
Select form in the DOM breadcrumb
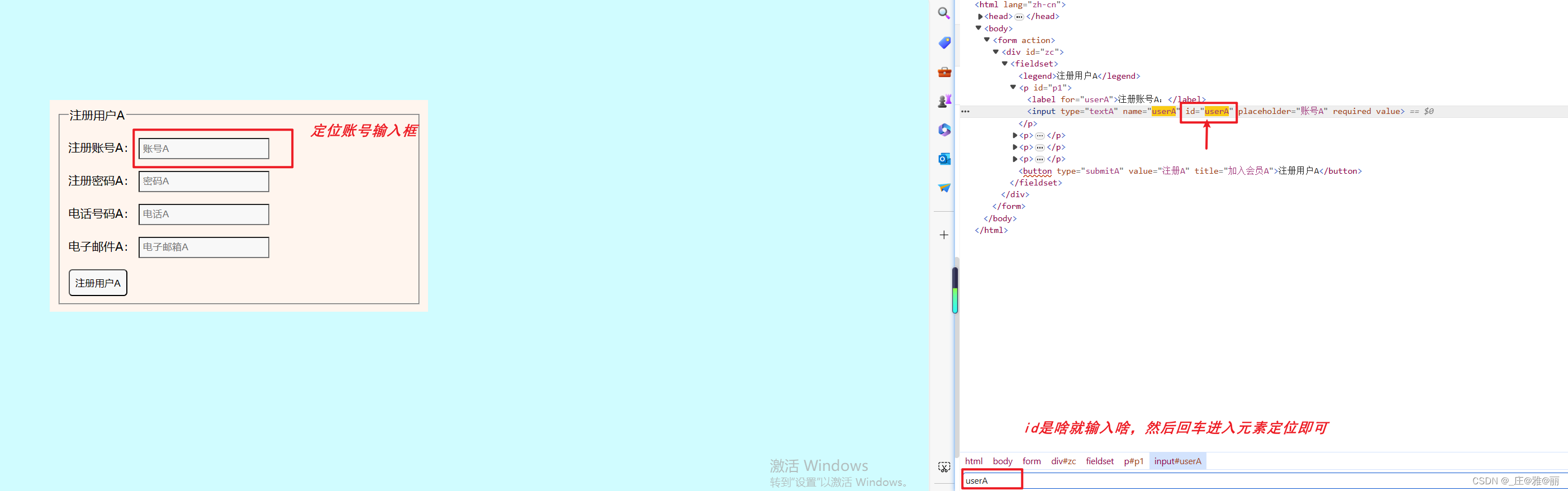tap(1032, 461)
